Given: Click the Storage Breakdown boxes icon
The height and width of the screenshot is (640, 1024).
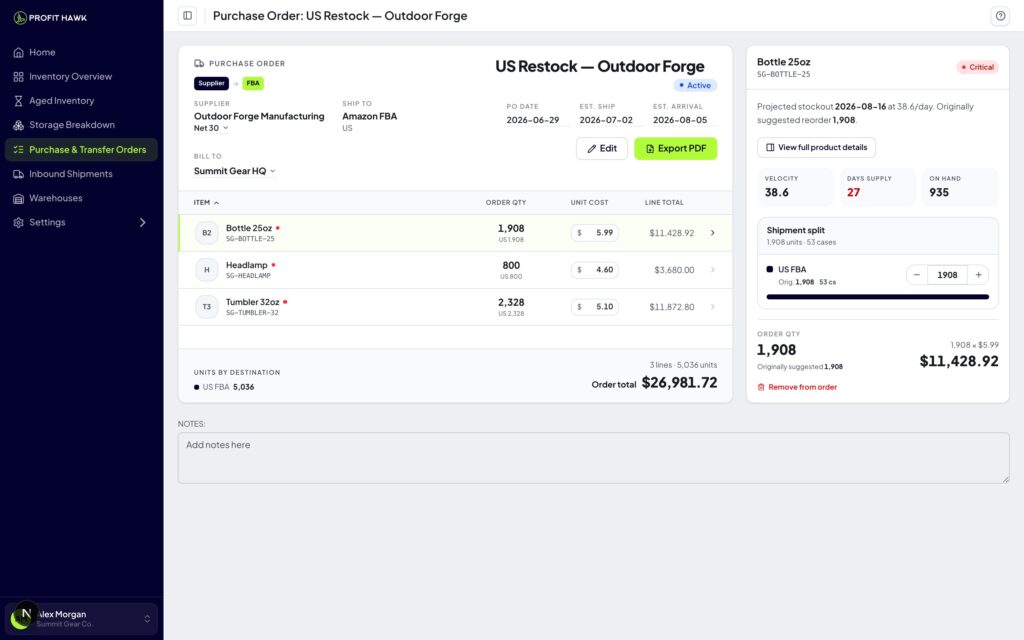Looking at the screenshot, I should click(18, 125).
